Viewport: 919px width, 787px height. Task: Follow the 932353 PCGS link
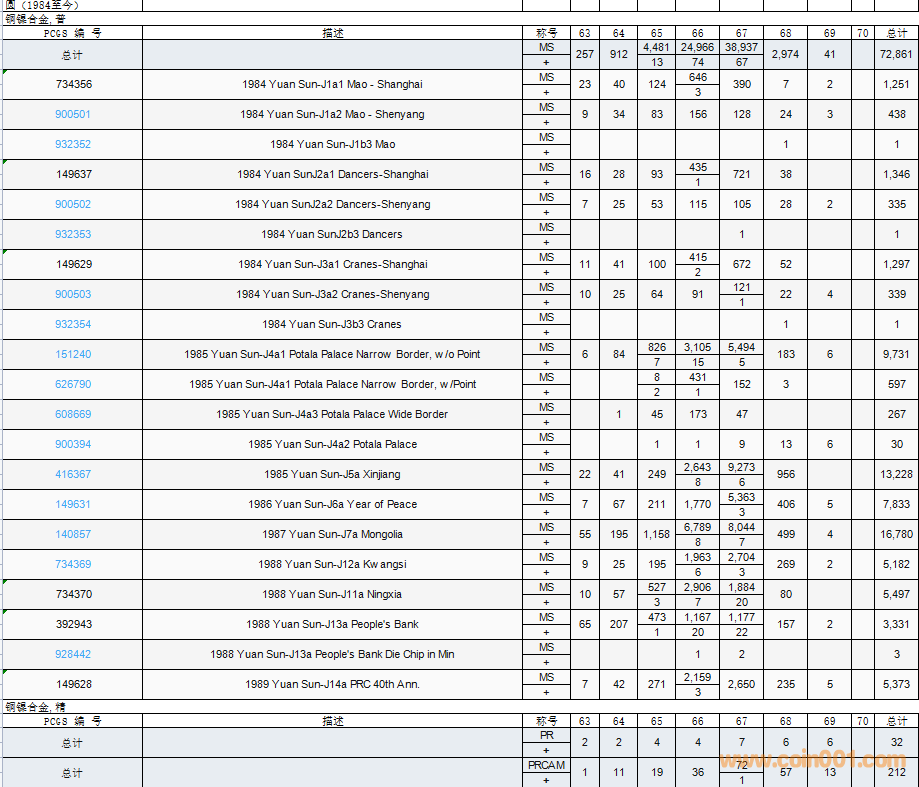click(73, 235)
